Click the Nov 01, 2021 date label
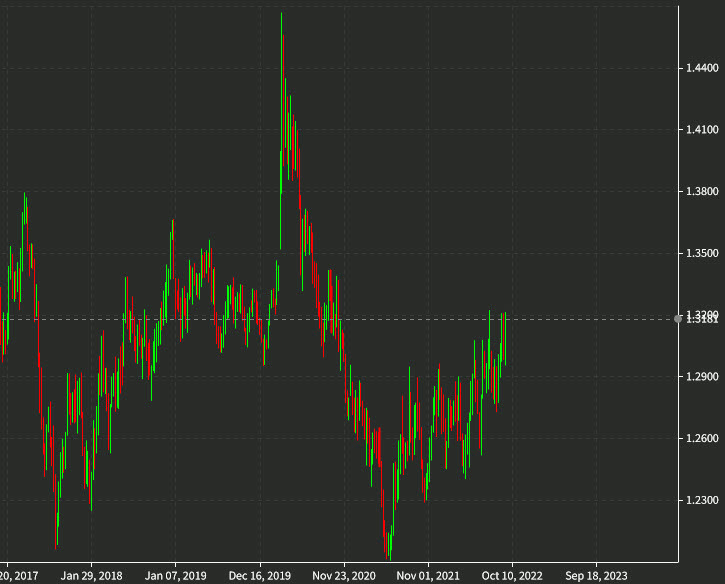This screenshot has height=584, width=725. (x=428, y=576)
